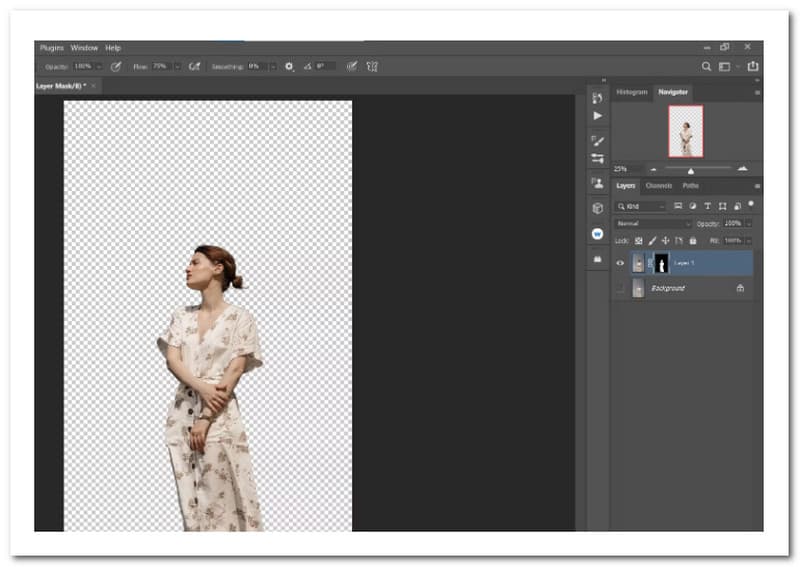Switch to the Paths tab
The image size is (800, 567).
[x=690, y=186]
